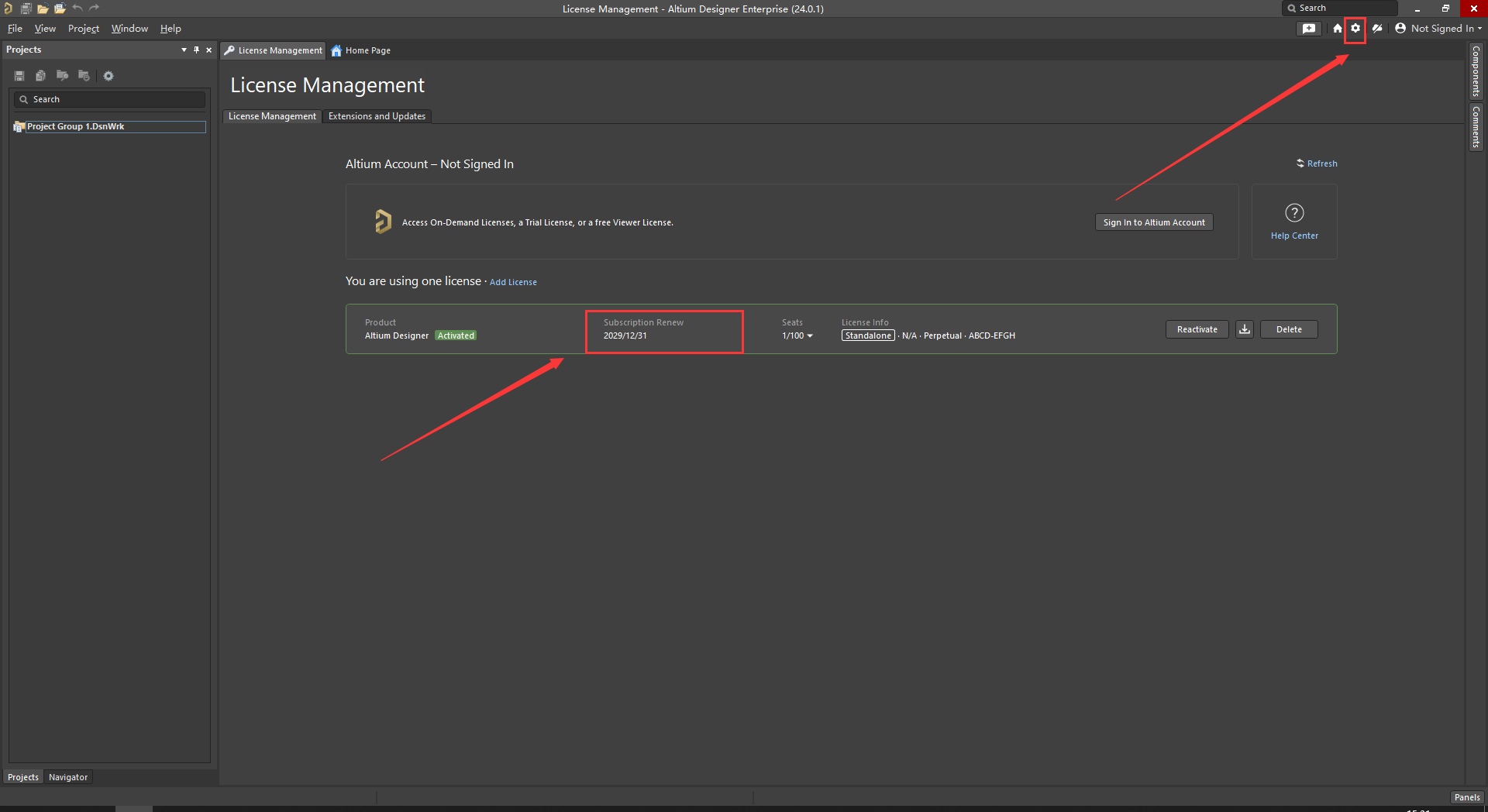This screenshot has width=1488, height=812.
Task: Restore down the application window
Action: [1445, 9]
